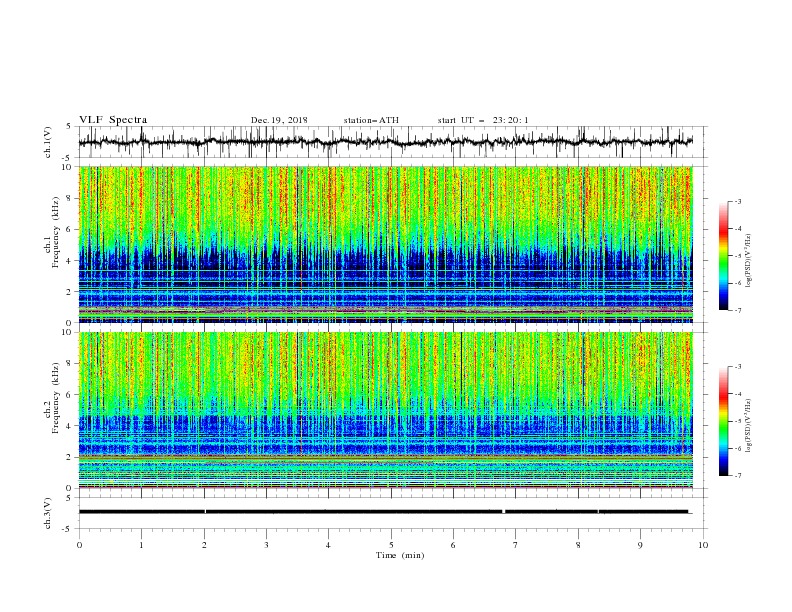Click the 'station=ATH' label
Screen dimensions: 792x612
371,120
